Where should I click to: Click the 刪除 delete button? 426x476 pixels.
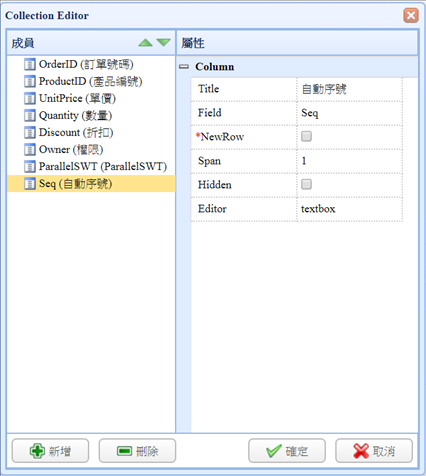point(137,451)
